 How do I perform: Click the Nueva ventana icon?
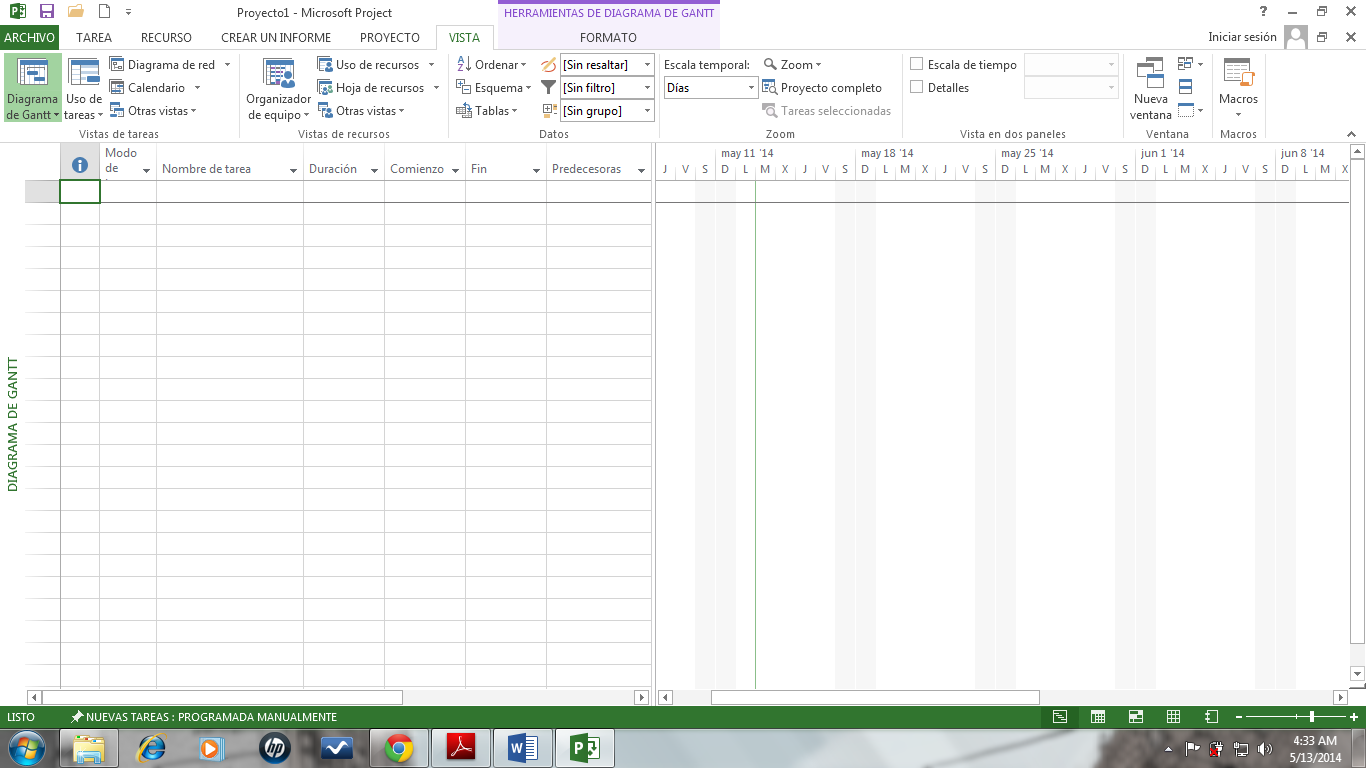click(x=1150, y=75)
